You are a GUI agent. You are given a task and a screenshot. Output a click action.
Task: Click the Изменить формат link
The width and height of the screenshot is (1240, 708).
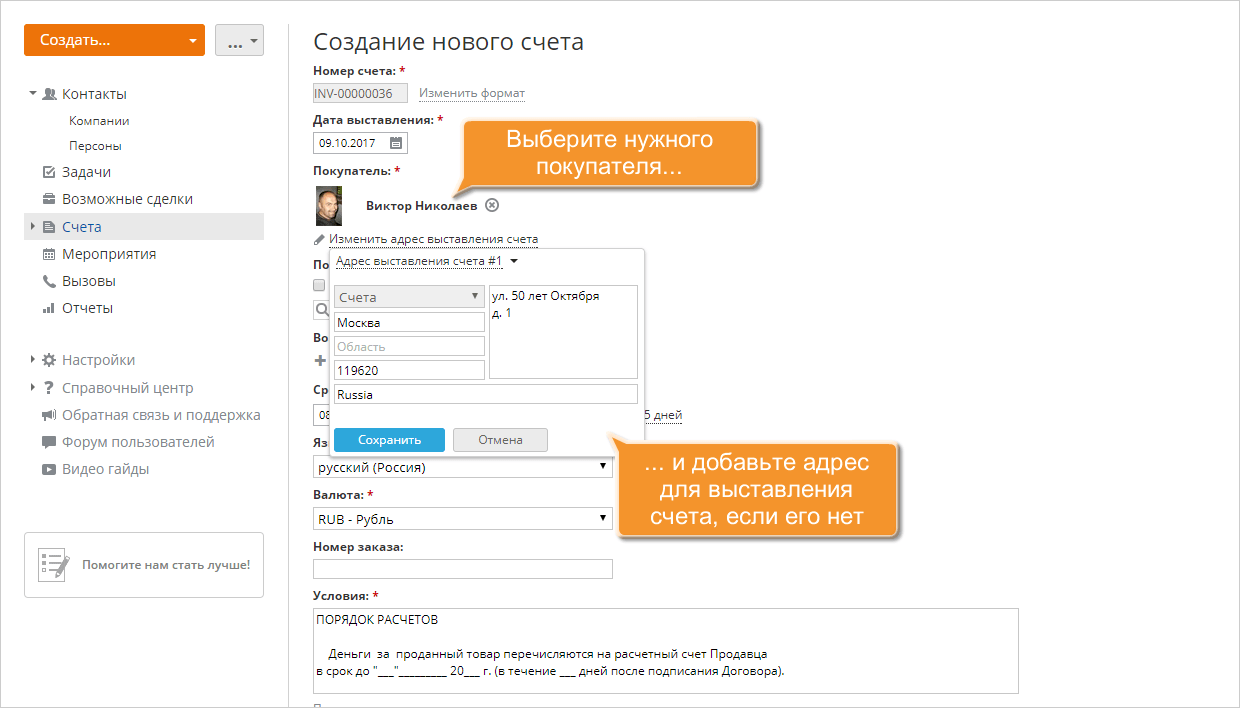pyautogui.click(x=471, y=93)
